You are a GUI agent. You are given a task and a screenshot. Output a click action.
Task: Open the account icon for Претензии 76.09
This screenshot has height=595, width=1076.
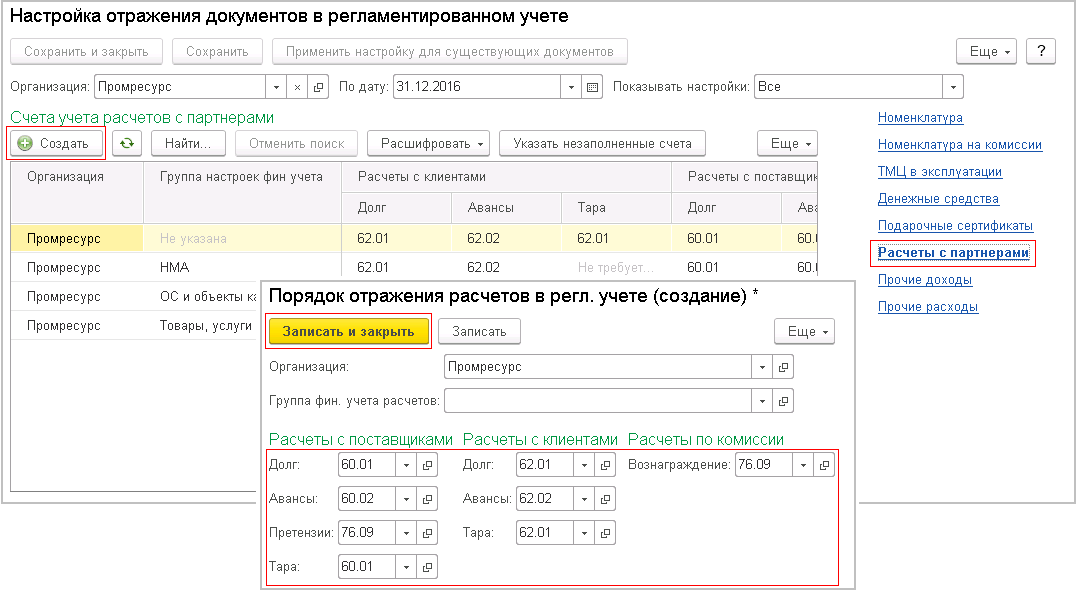pyautogui.click(x=427, y=533)
